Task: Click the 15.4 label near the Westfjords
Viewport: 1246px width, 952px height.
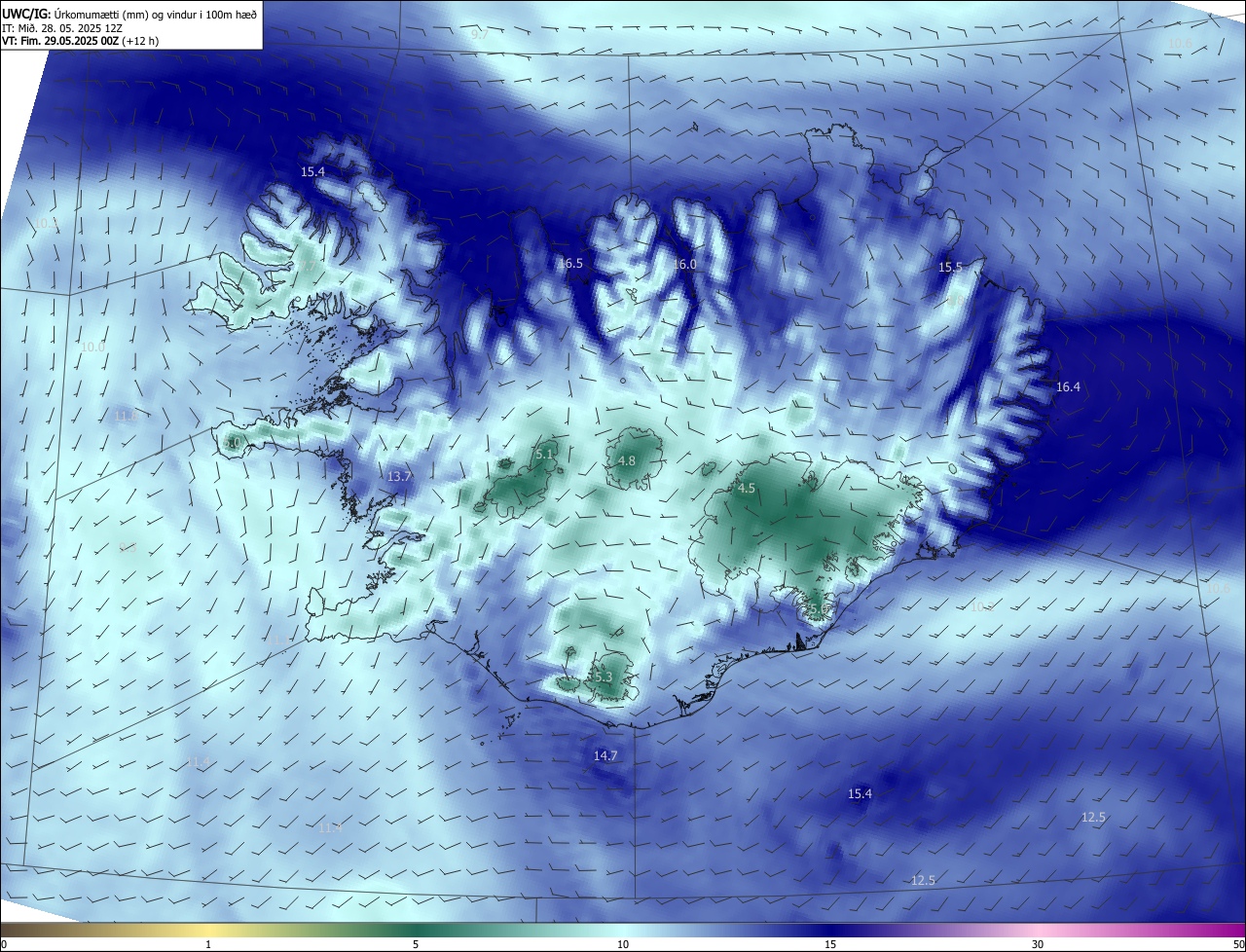Action: coord(312,172)
